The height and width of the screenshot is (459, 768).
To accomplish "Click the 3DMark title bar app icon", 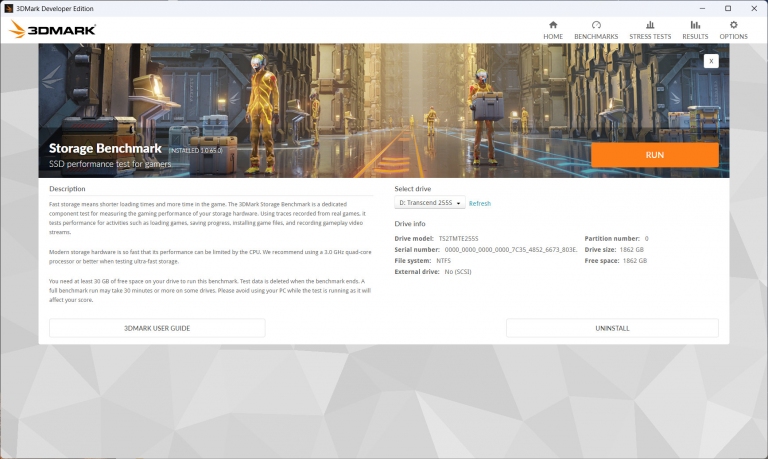I will (x=8, y=8).
